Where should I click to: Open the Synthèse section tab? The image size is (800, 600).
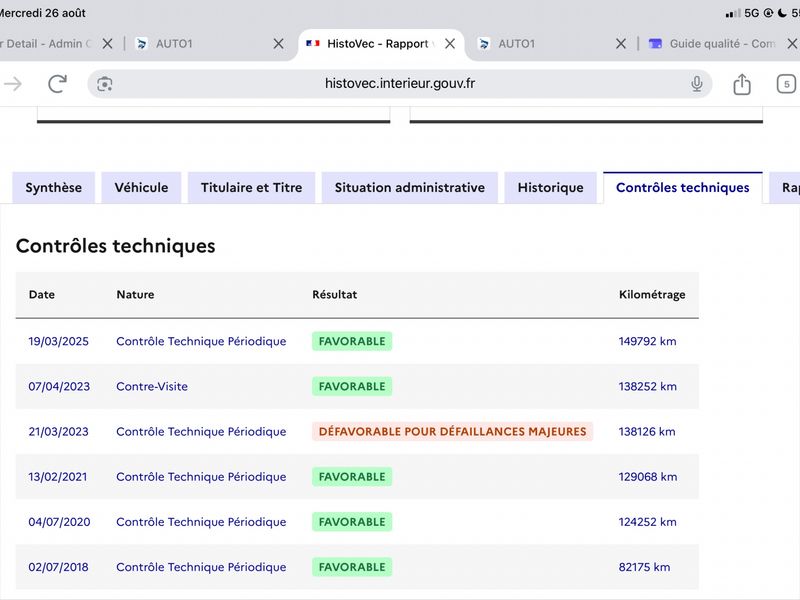pyautogui.click(x=54, y=188)
